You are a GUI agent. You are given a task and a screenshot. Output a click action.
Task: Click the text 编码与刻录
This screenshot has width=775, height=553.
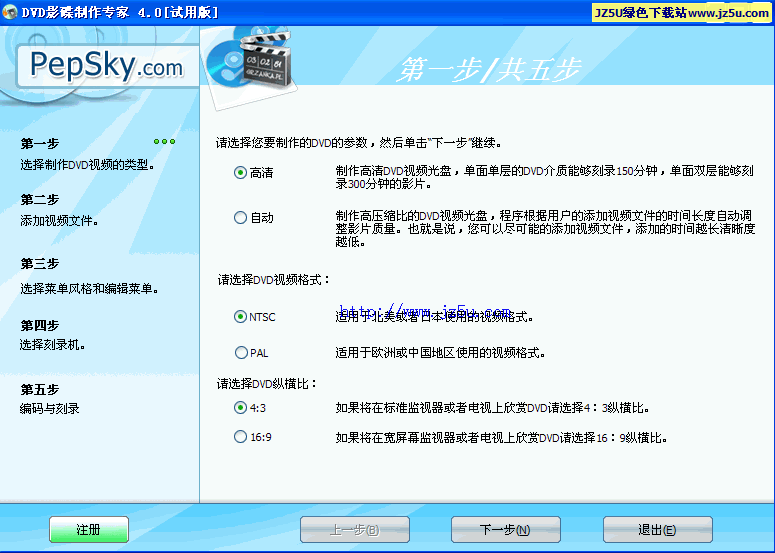pos(49,409)
